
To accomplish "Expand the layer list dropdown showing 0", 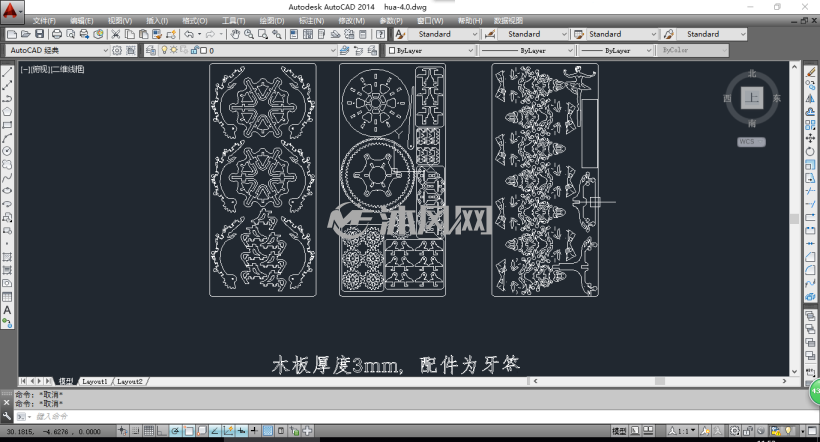I will (333, 50).
